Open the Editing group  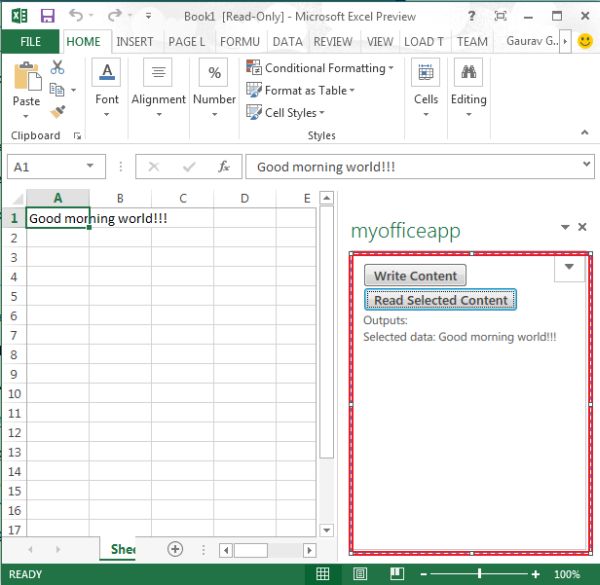[x=468, y=88]
